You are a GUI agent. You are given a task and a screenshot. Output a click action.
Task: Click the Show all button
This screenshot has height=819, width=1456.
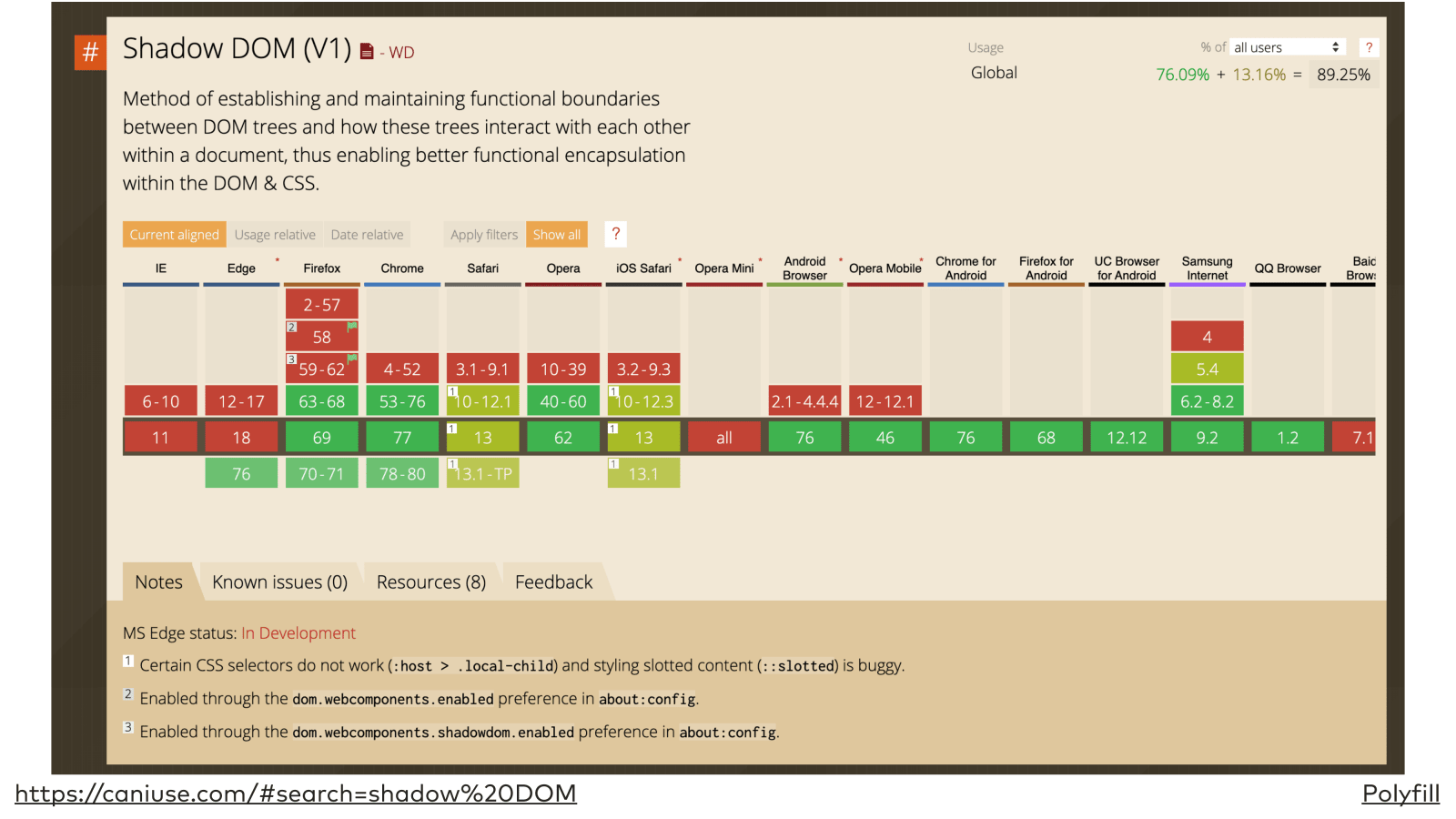[x=557, y=235]
